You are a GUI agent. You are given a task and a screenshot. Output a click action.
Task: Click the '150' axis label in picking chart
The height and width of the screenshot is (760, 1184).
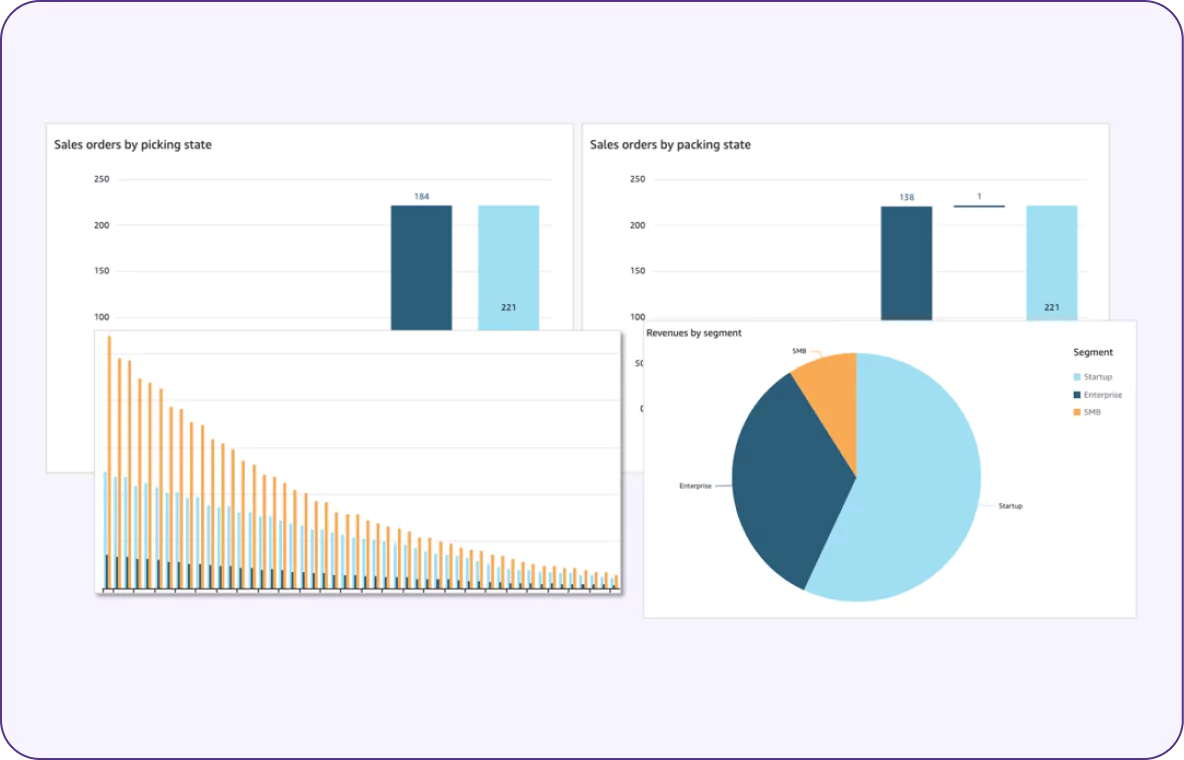tap(101, 270)
